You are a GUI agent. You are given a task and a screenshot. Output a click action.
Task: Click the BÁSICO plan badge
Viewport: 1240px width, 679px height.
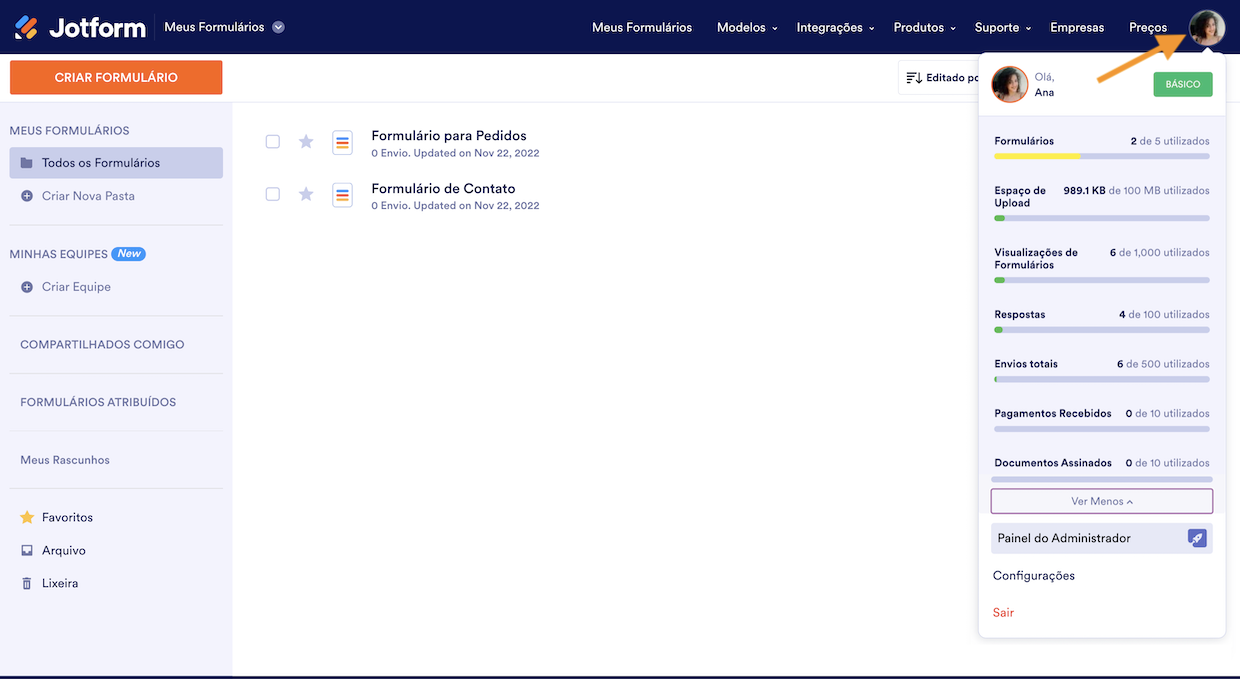point(1183,84)
